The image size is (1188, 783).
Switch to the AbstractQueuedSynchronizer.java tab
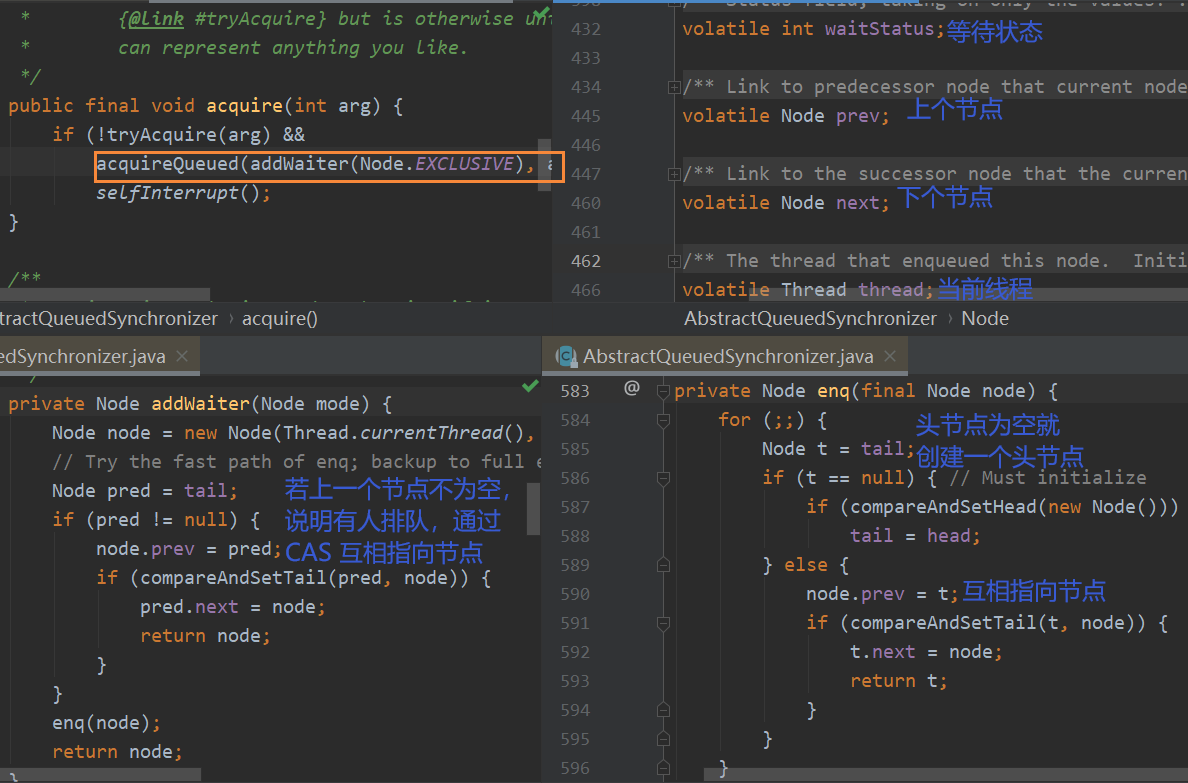click(725, 356)
